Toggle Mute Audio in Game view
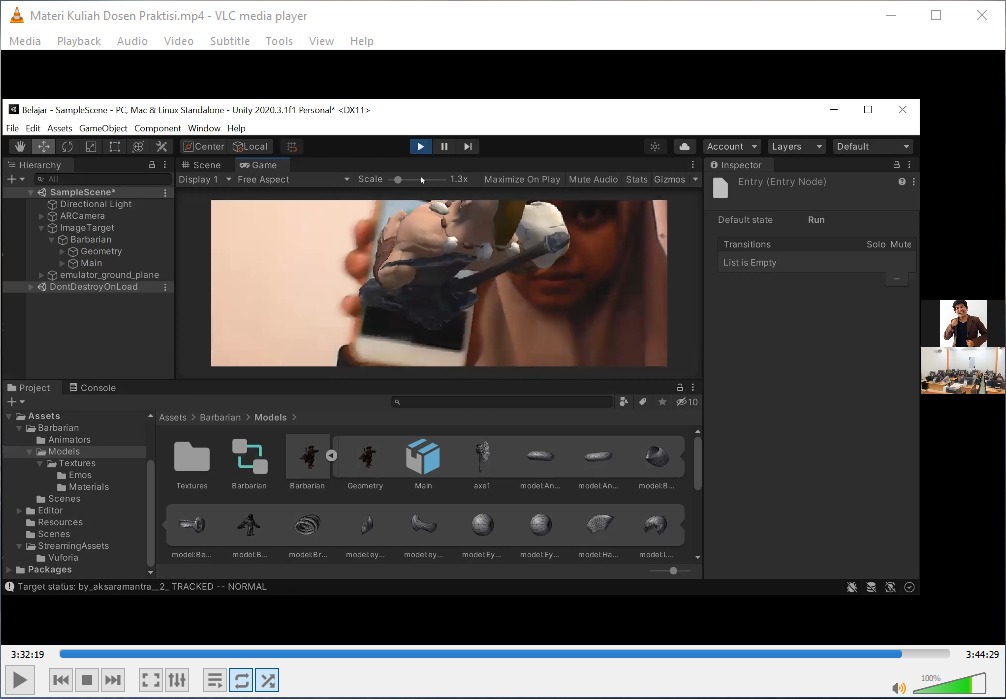Viewport: 1006px width, 699px height. coord(593,179)
